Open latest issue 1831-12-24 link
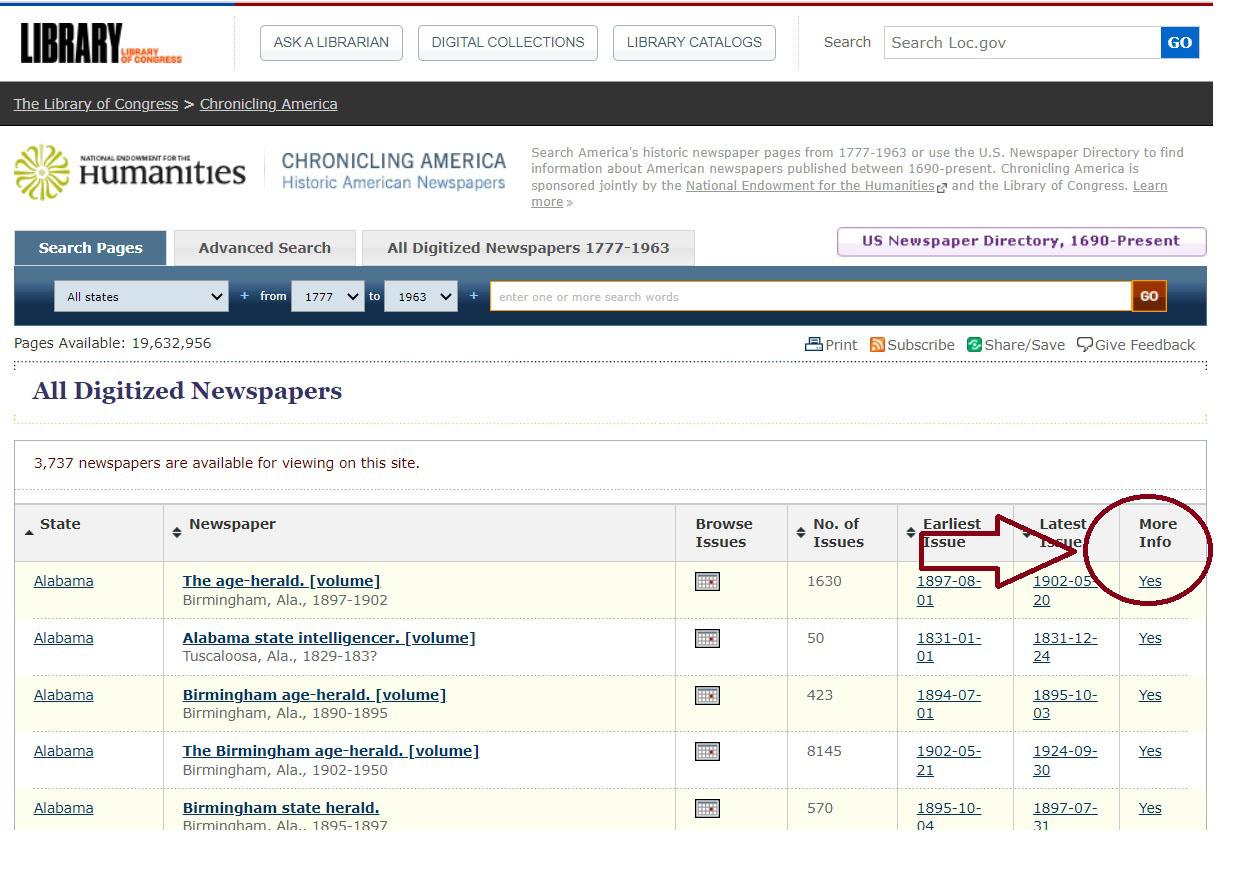Image resolution: width=1235 pixels, height=878 pixels. pos(1065,647)
